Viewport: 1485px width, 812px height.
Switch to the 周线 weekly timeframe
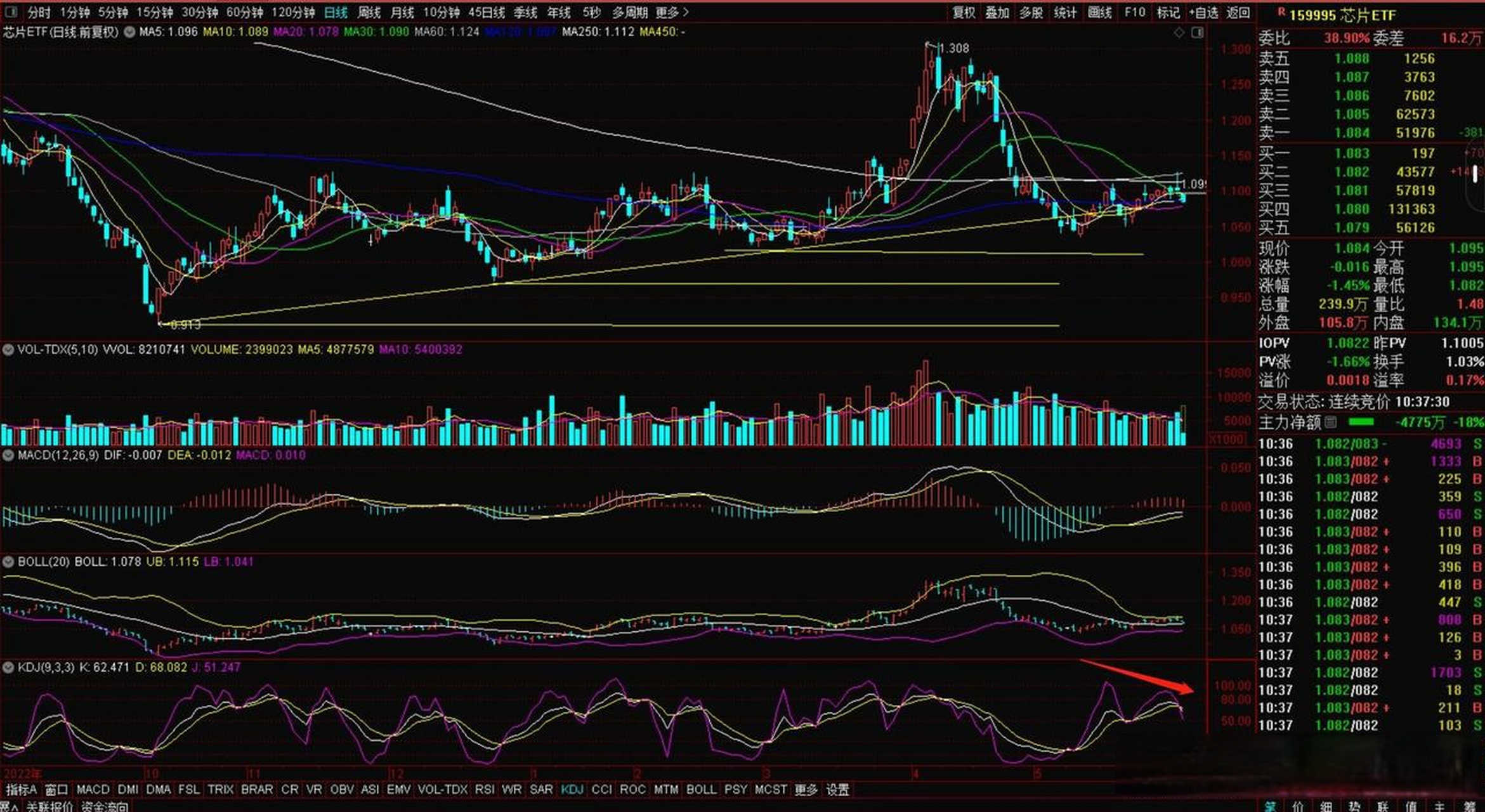point(369,12)
